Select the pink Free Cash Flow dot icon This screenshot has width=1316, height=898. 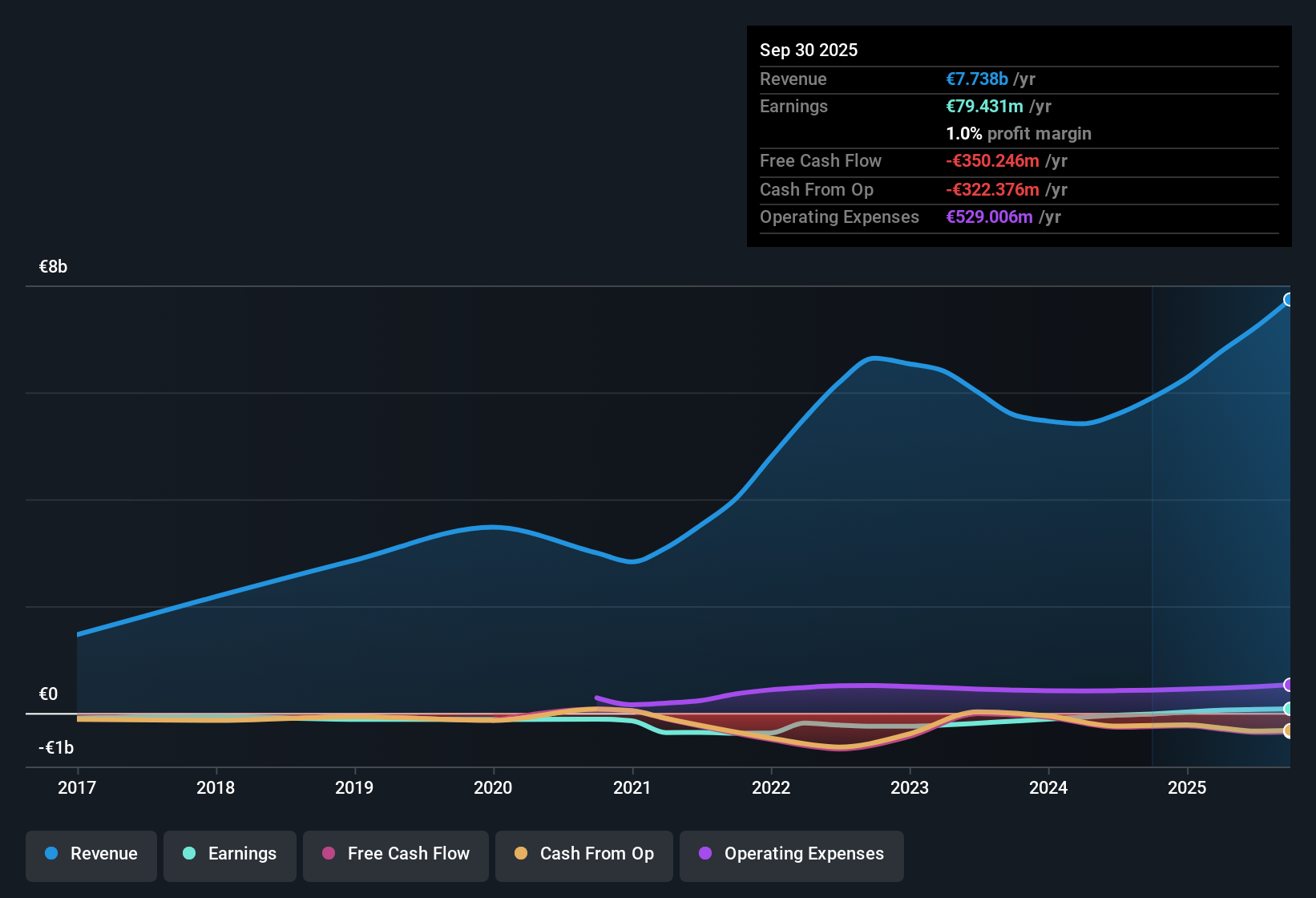point(327,854)
